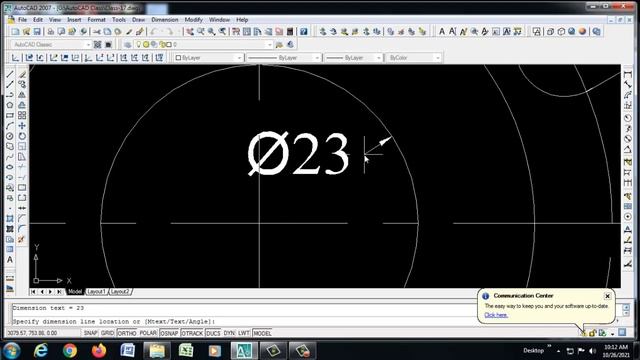Switch to the Layout2 tab
This screenshot has height=360, width=640.
[120, 291]
